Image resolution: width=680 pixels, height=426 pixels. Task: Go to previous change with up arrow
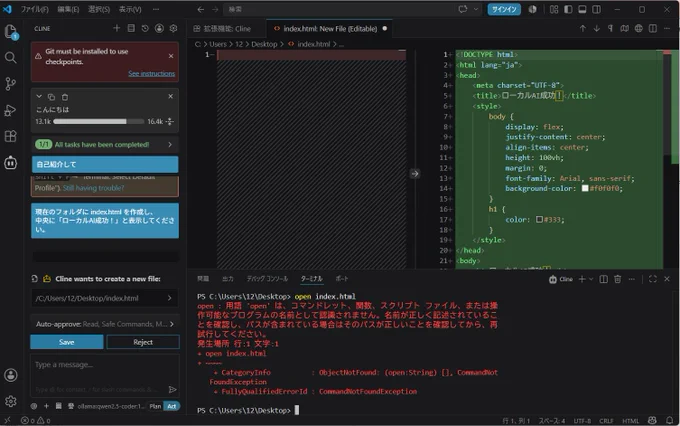(x=583, y=29)
